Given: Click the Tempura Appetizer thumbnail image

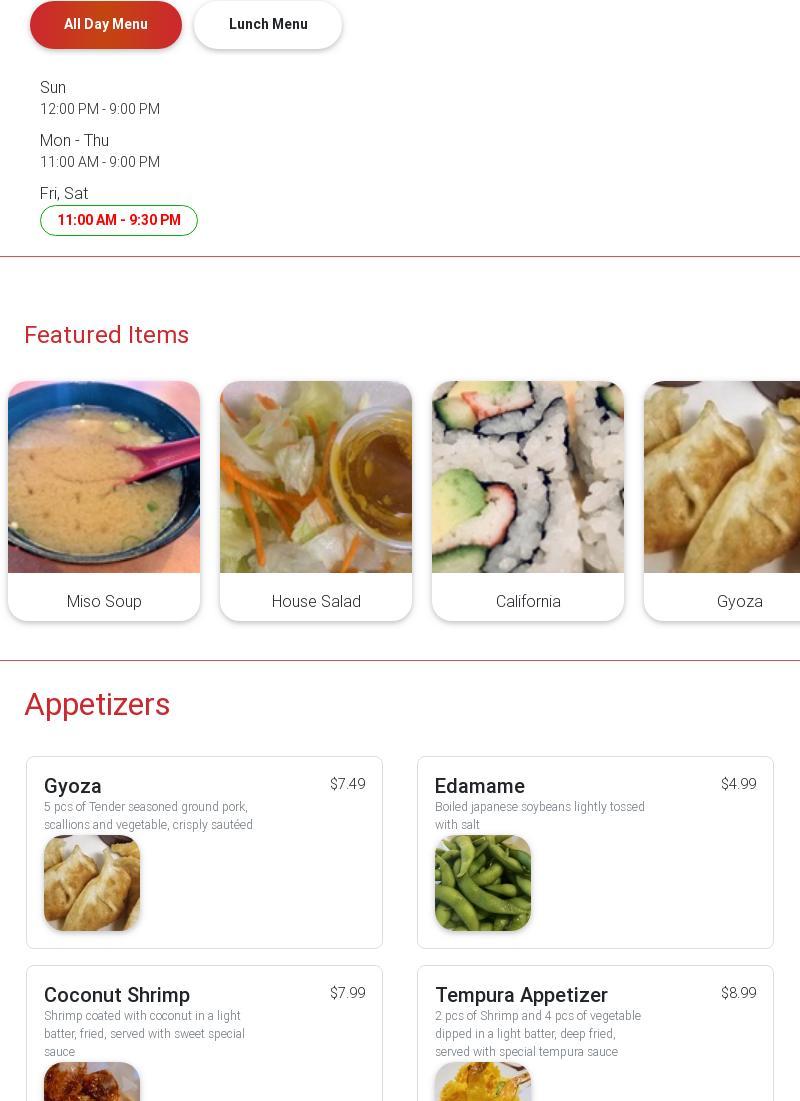Looking at the screenshot, I should [x=483, y=1081].
